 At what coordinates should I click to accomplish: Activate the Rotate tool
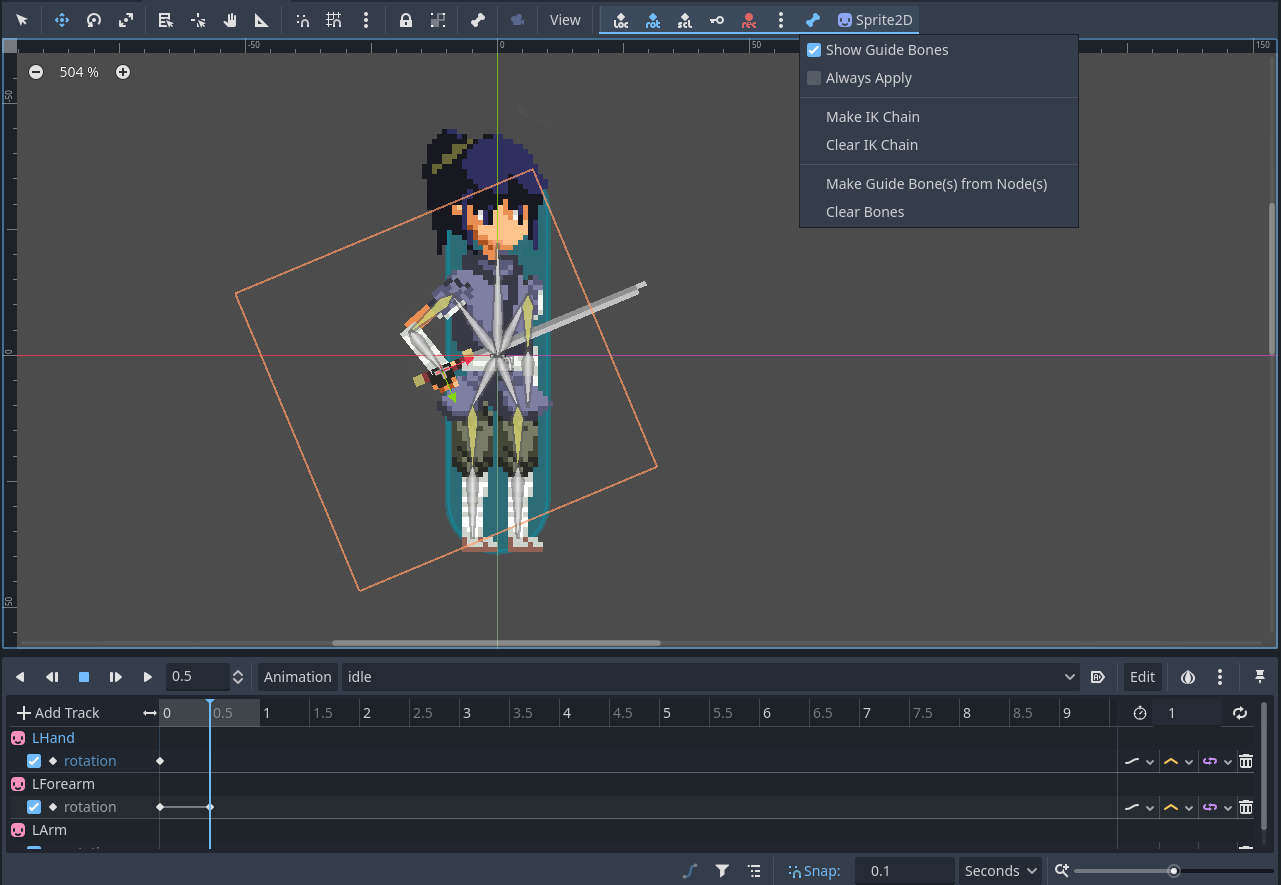coord(94,19)
